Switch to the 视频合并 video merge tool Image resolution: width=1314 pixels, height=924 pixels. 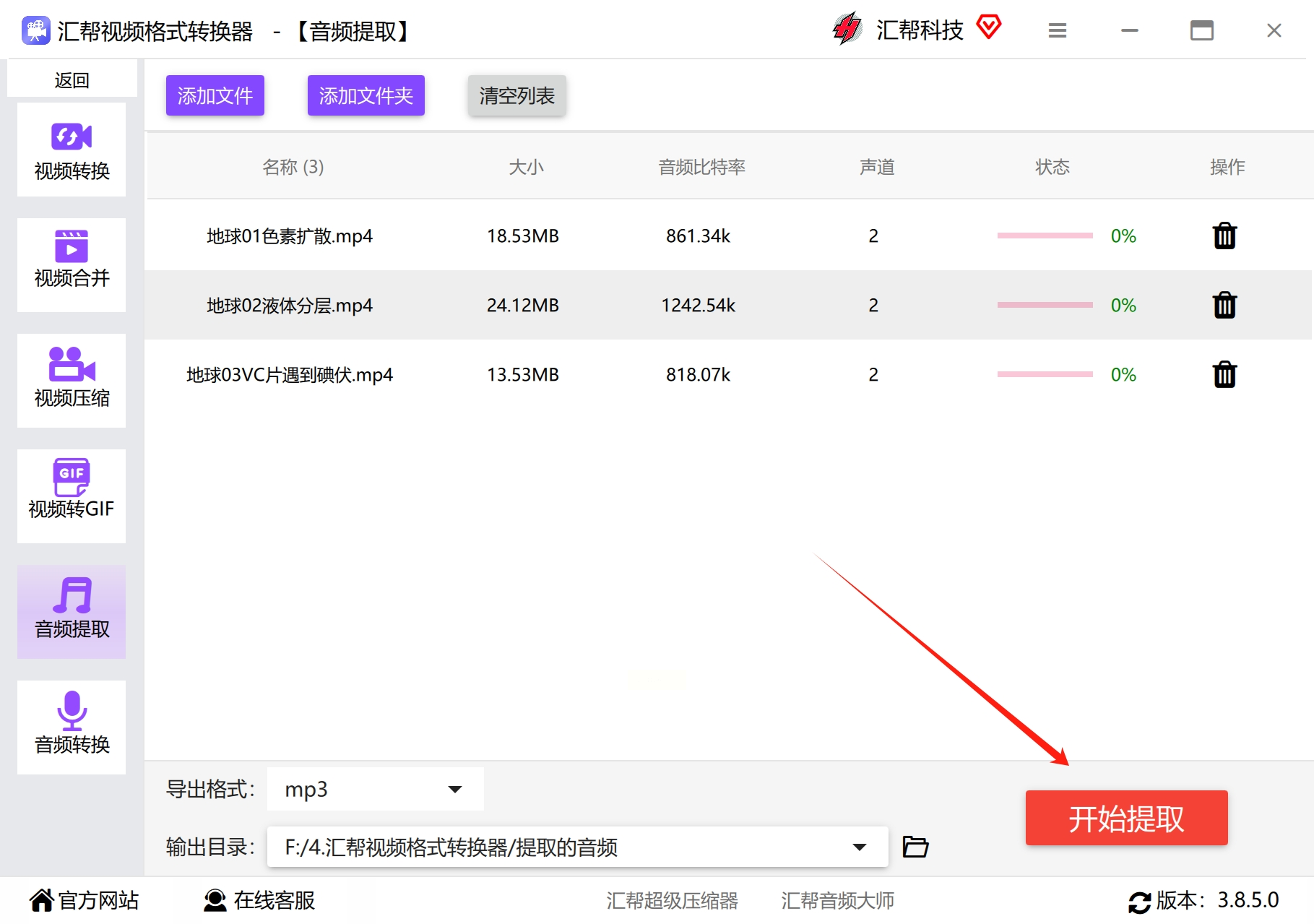coord(72,265)
